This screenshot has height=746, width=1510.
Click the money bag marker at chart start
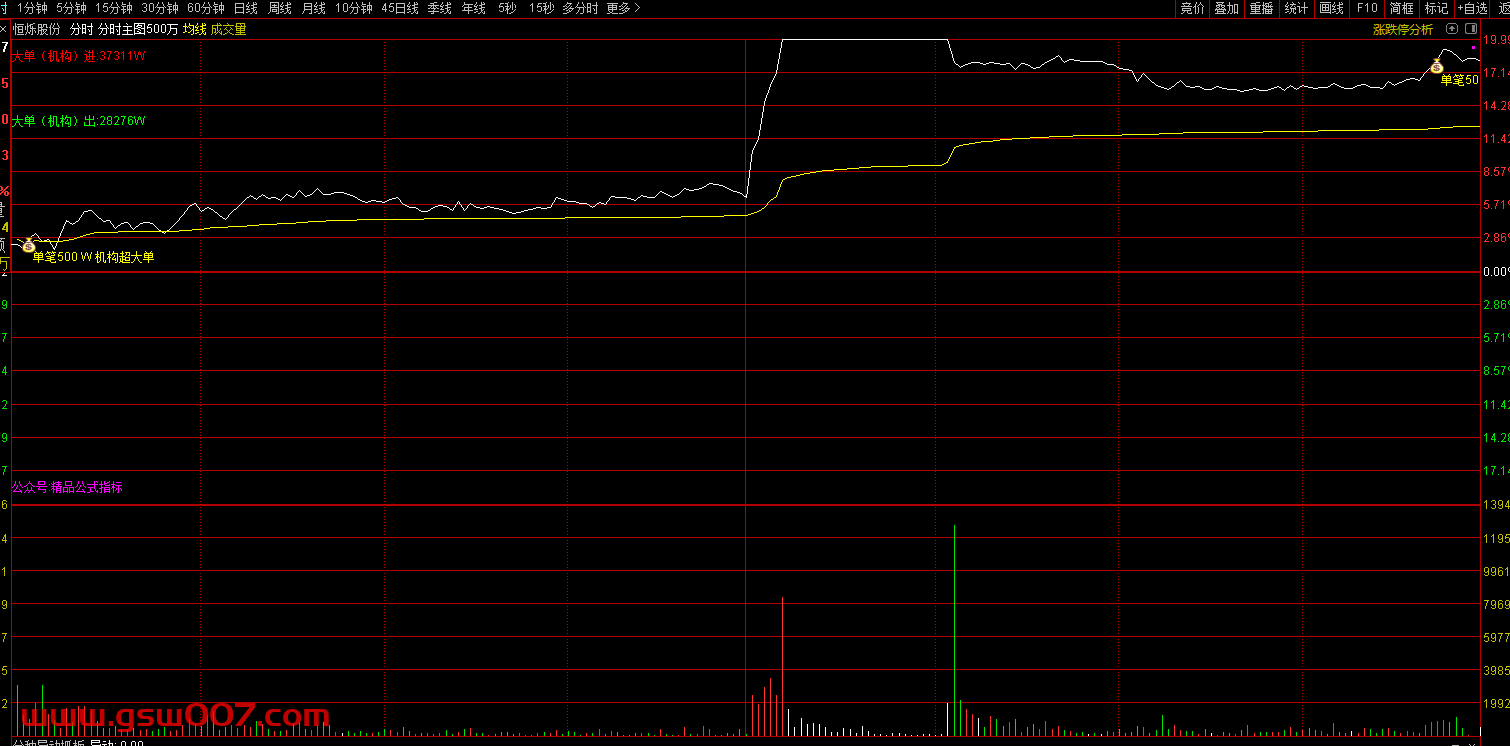29,245
